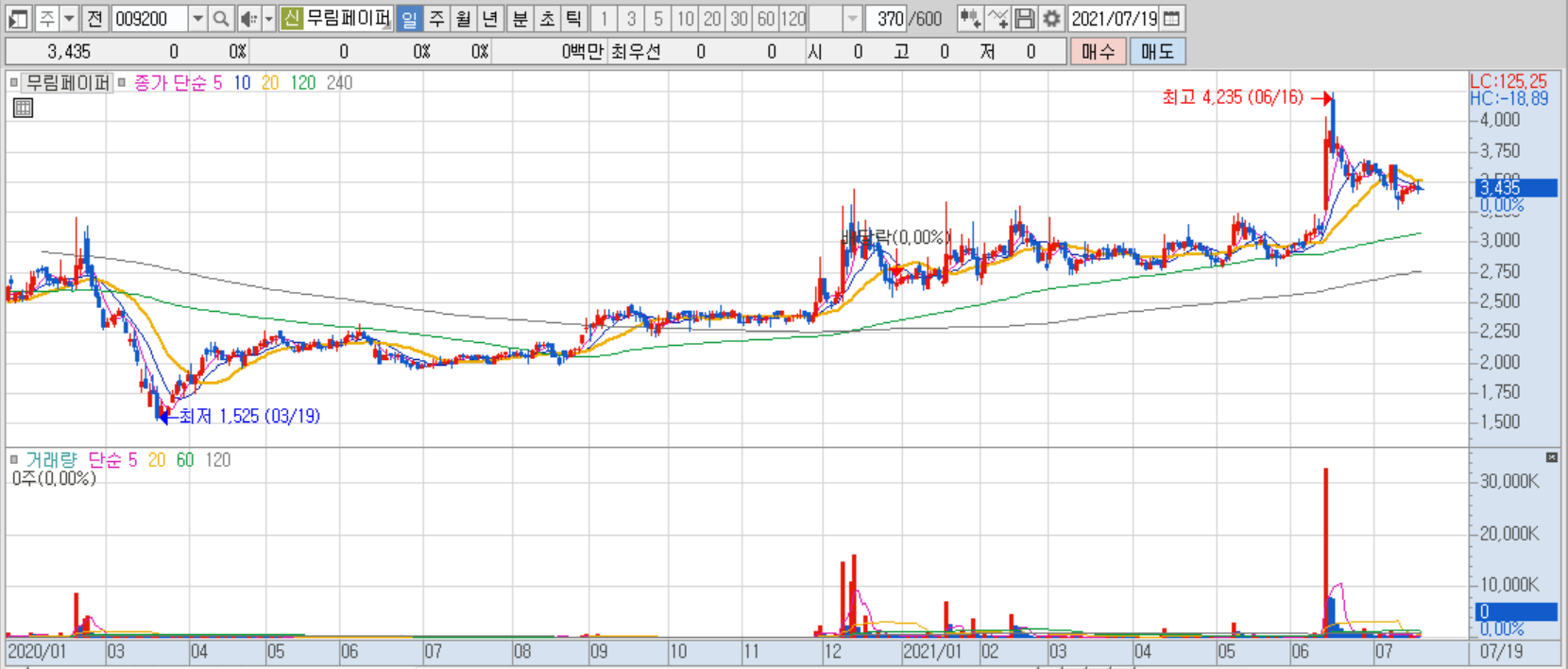Click the 최우선 label in quote bar
The image size is (1568, 669).
click(x=636, y=52)
